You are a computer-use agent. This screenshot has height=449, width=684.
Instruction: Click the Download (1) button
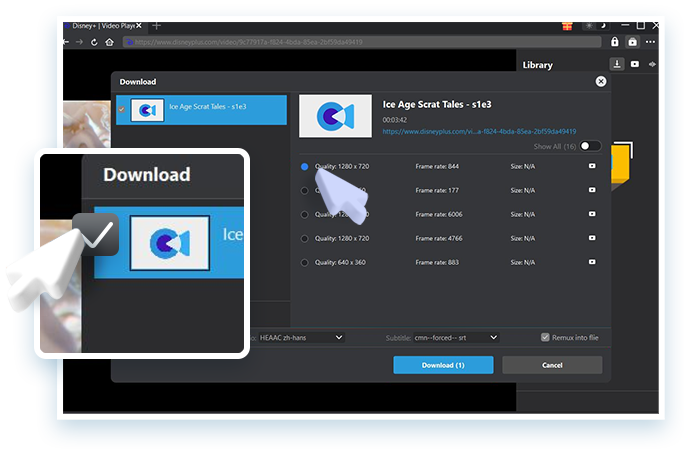coord(443,365)
